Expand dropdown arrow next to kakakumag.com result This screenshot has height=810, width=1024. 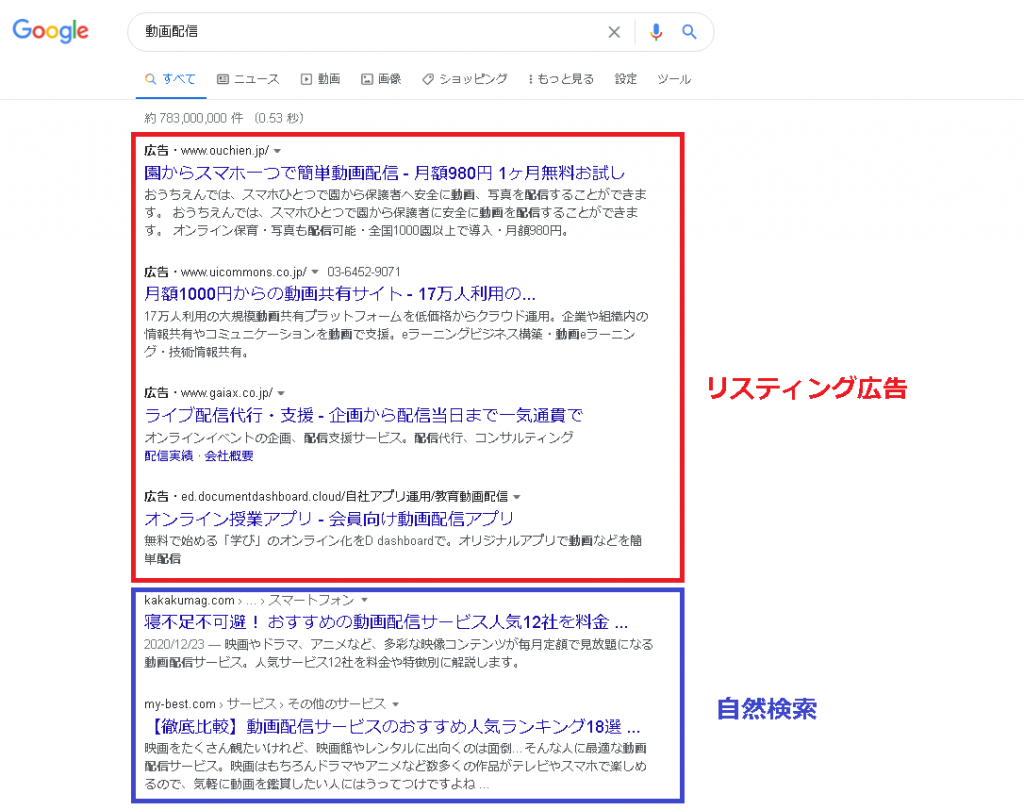click(x=364, y=600)
